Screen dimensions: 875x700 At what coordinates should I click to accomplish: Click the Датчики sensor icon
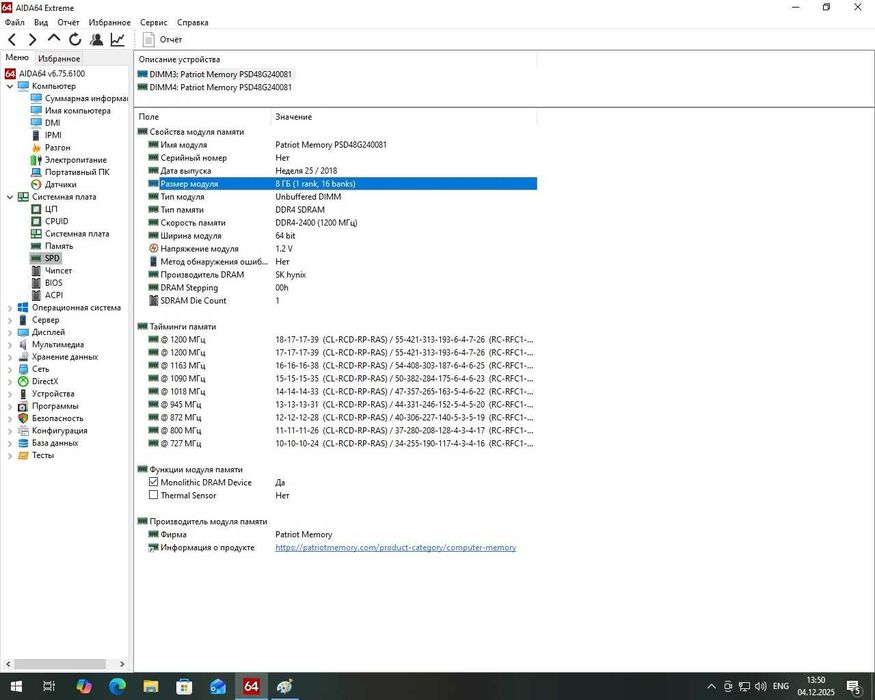point(36,184)
